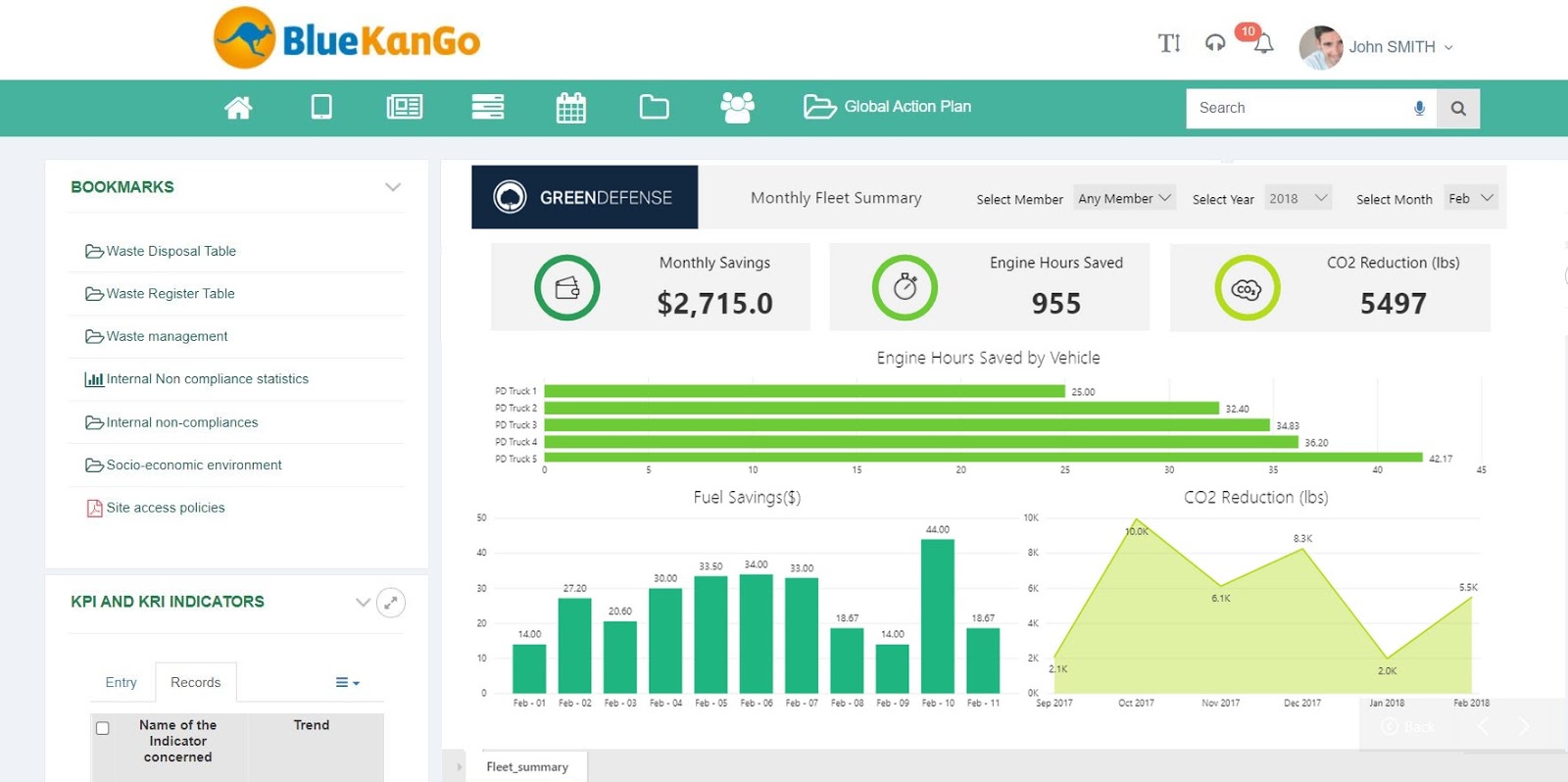Open the calendar icon in navigation bar
The image size is (1568, 782).
pos(571,108)
